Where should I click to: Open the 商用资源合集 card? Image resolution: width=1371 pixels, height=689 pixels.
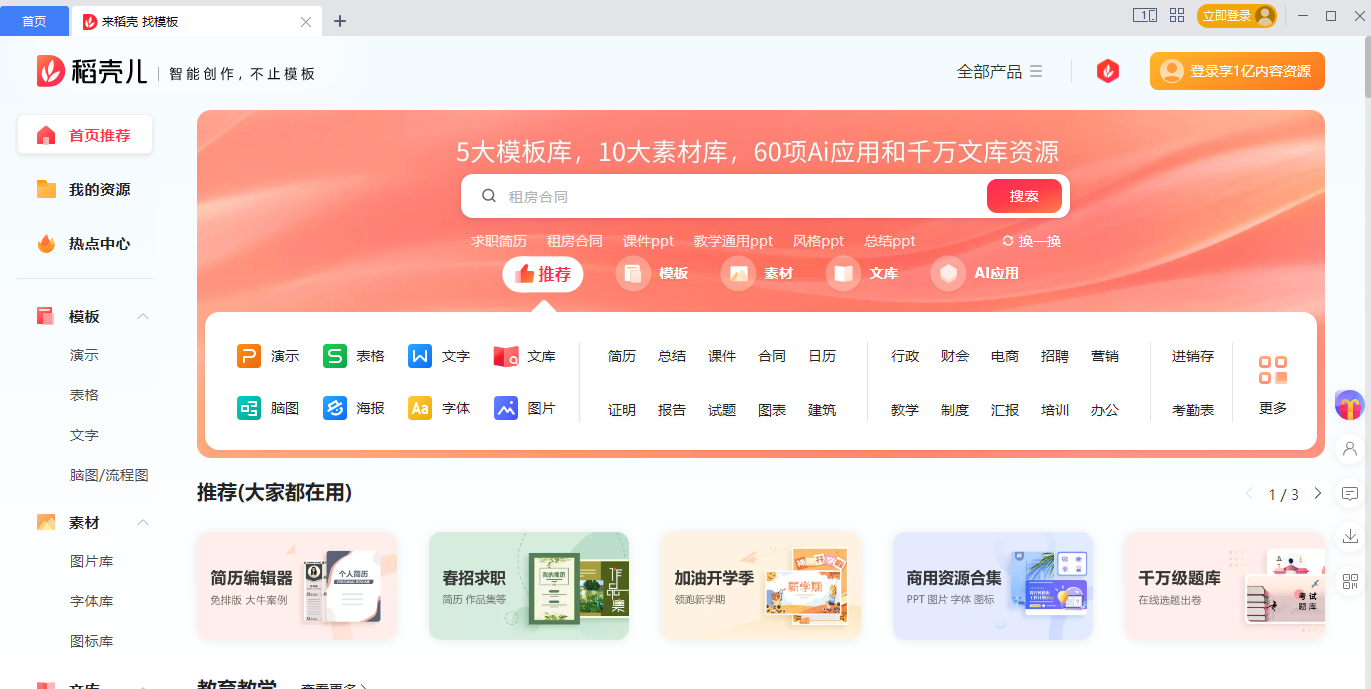tap(993, 586)
